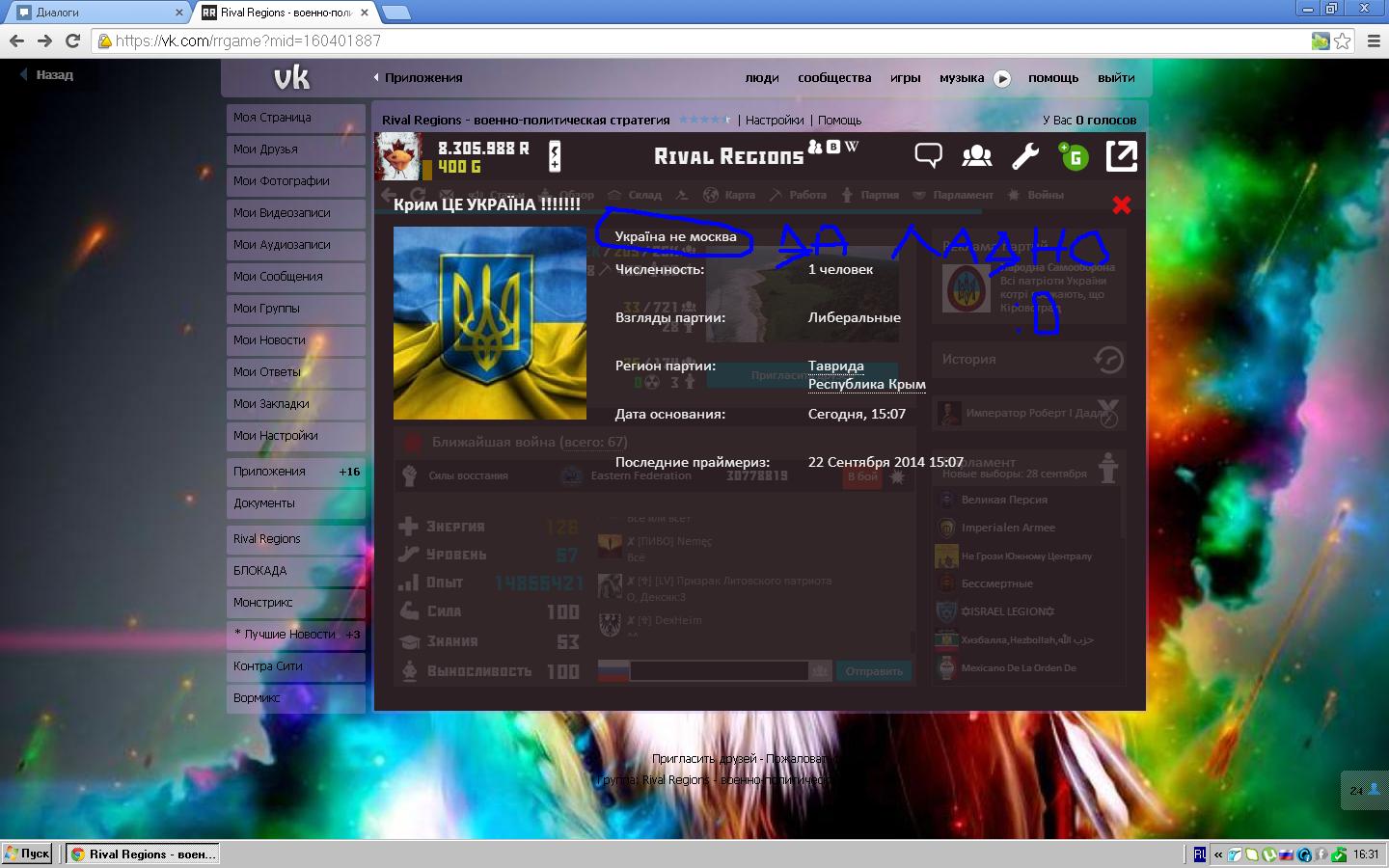The height and width of the screenshot is (868, 1389).
Task: Close the Rival Regions browser tab
Action: point(366,13)
